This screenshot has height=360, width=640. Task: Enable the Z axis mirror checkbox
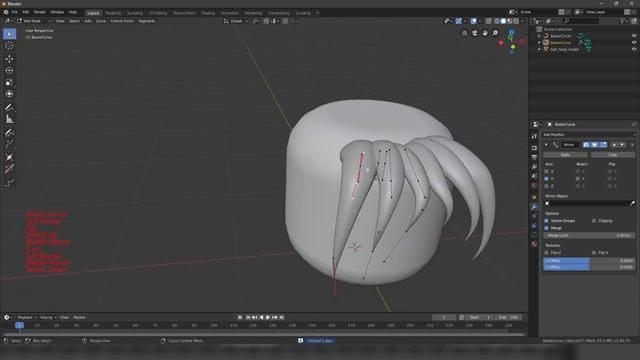pyautogui.click(x=547, y=186)
